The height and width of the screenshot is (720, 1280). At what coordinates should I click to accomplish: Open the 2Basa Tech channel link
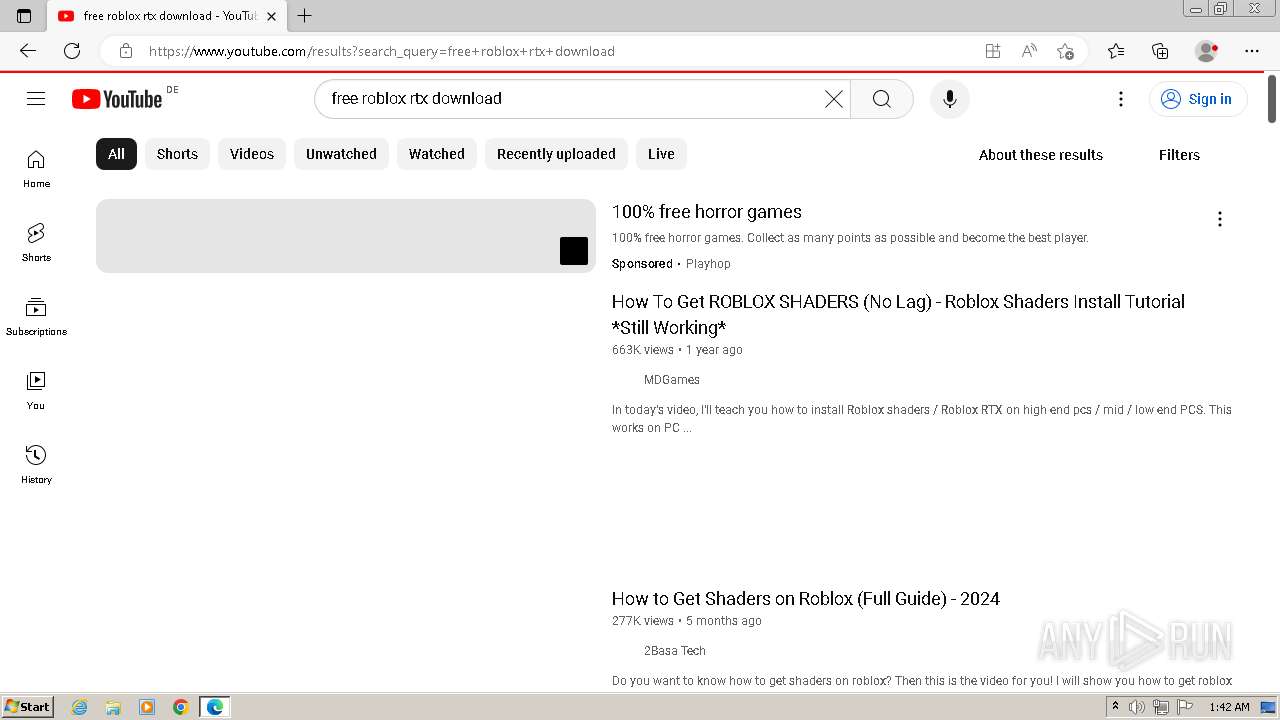(x=675, y=651)
